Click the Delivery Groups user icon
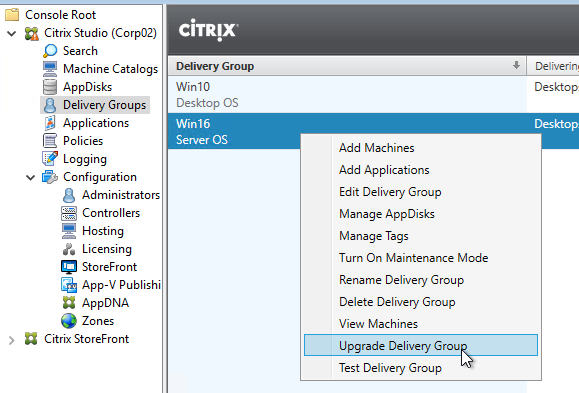This screenshot has height=393, width=579. 50,105
